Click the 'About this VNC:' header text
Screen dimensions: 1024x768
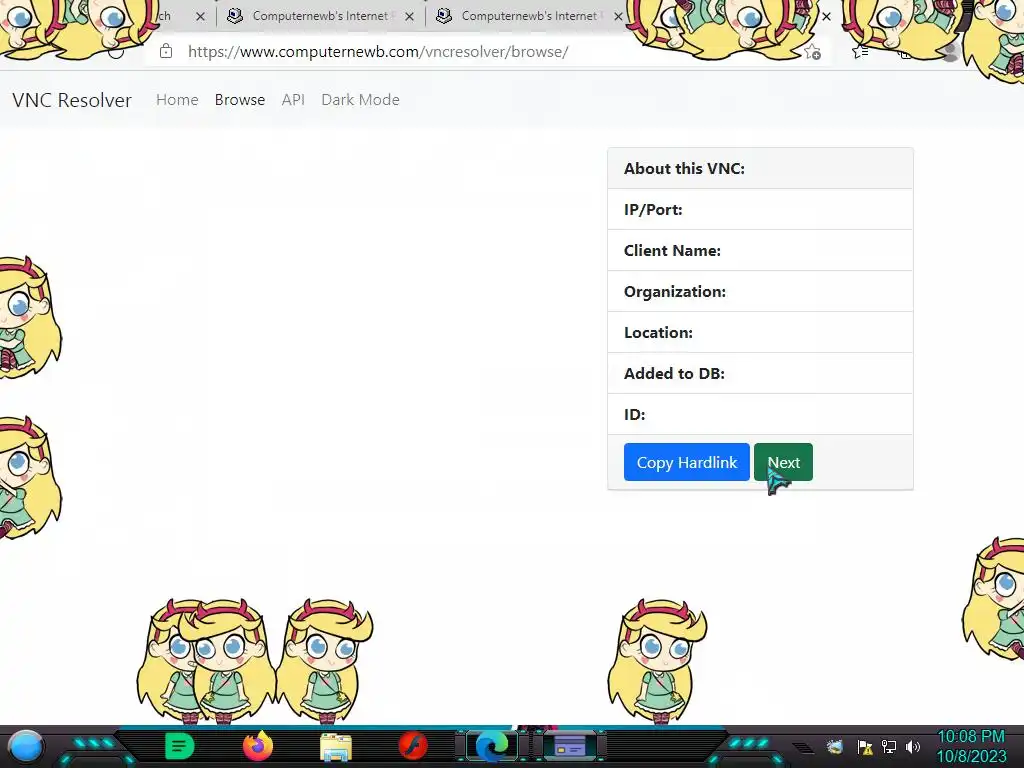click(x=684, y=168)
